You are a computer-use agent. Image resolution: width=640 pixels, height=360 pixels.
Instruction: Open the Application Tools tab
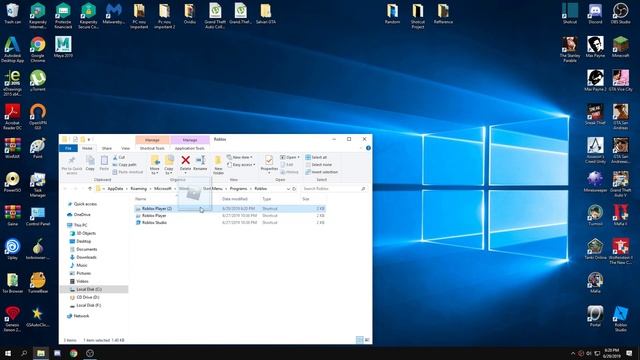[190, 148]
